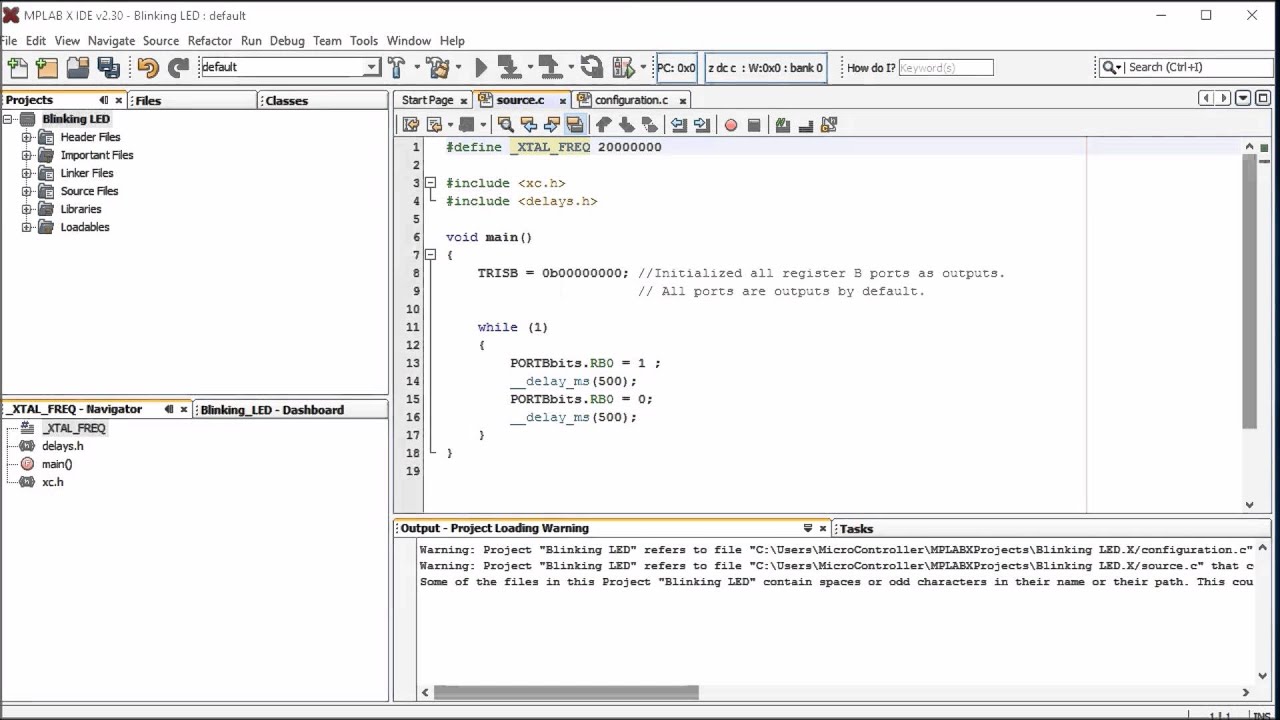Click Clean and Build hammer-broom icon
Viewport: 1280px width, 720px height.
click(x=437, y=67)
